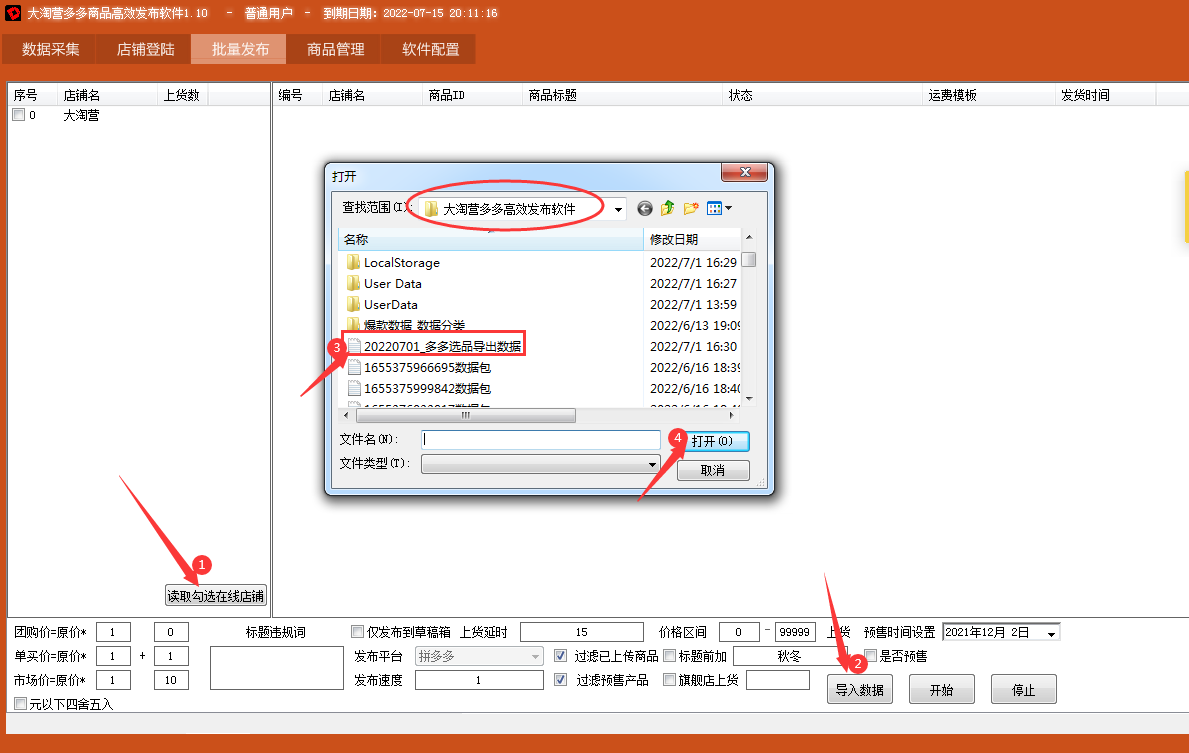This screenshot has height=753, width=1189.
Task: Select the 爆款数据_数据分类 folder icon
Action: coord(353,325)
